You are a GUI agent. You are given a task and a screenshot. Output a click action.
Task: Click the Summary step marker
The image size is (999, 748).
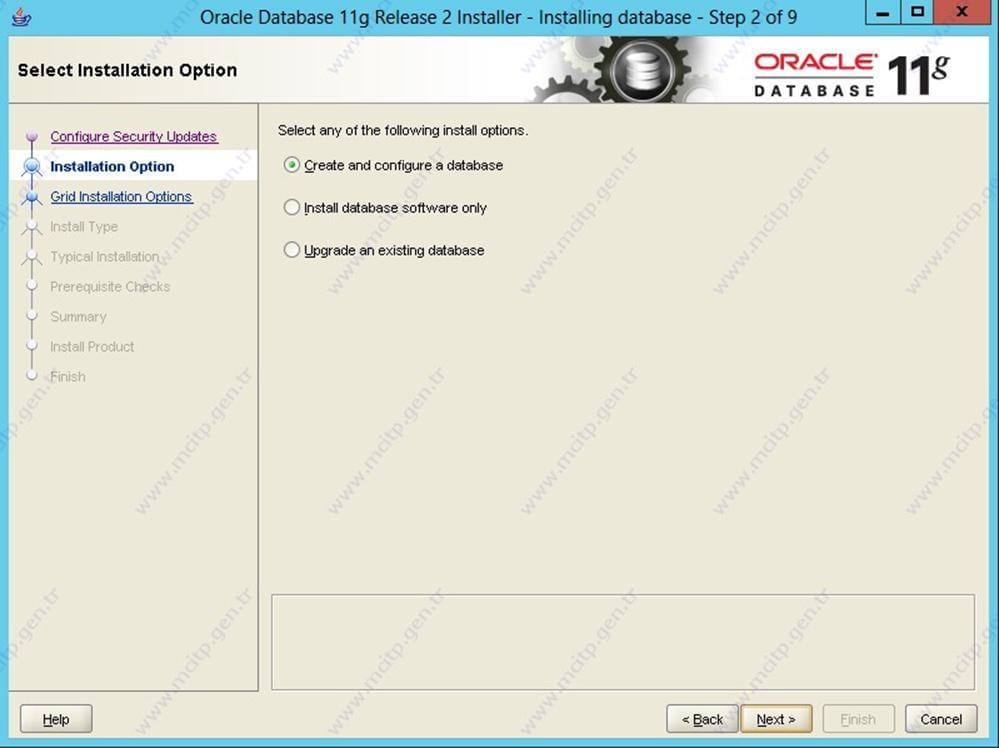(x=31, y=316)
